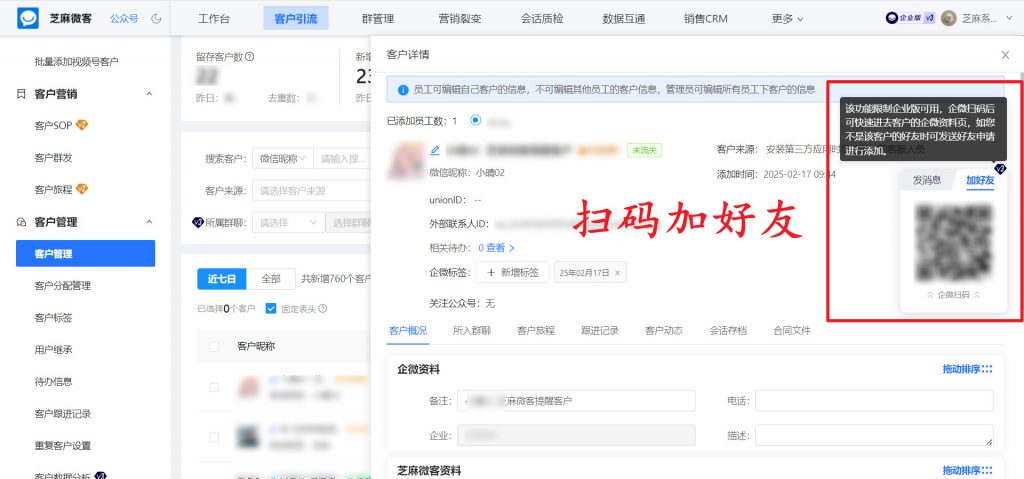Viewport: 1024px width, 479px height.
Task: Open 会话质检 top navigation item
Action: click(542, 19)
